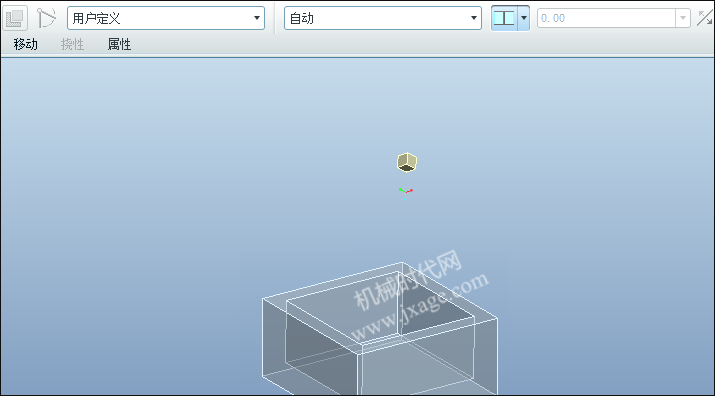Open the 属性 tab
The width and height of the screenshot is (715, 396).
pyautogui.click(x=119, y=44)
